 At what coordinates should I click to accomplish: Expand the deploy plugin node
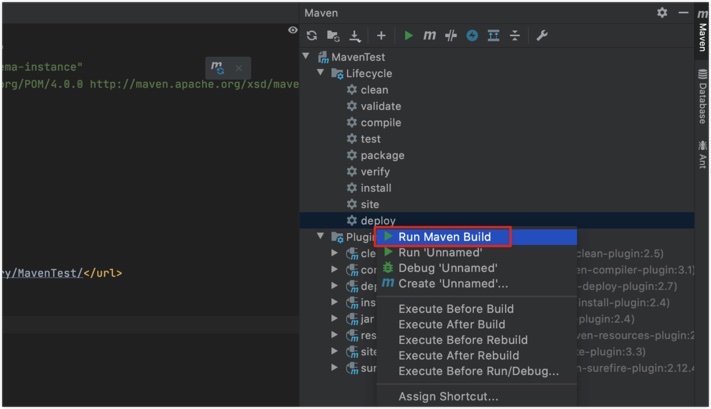(335, 285)
